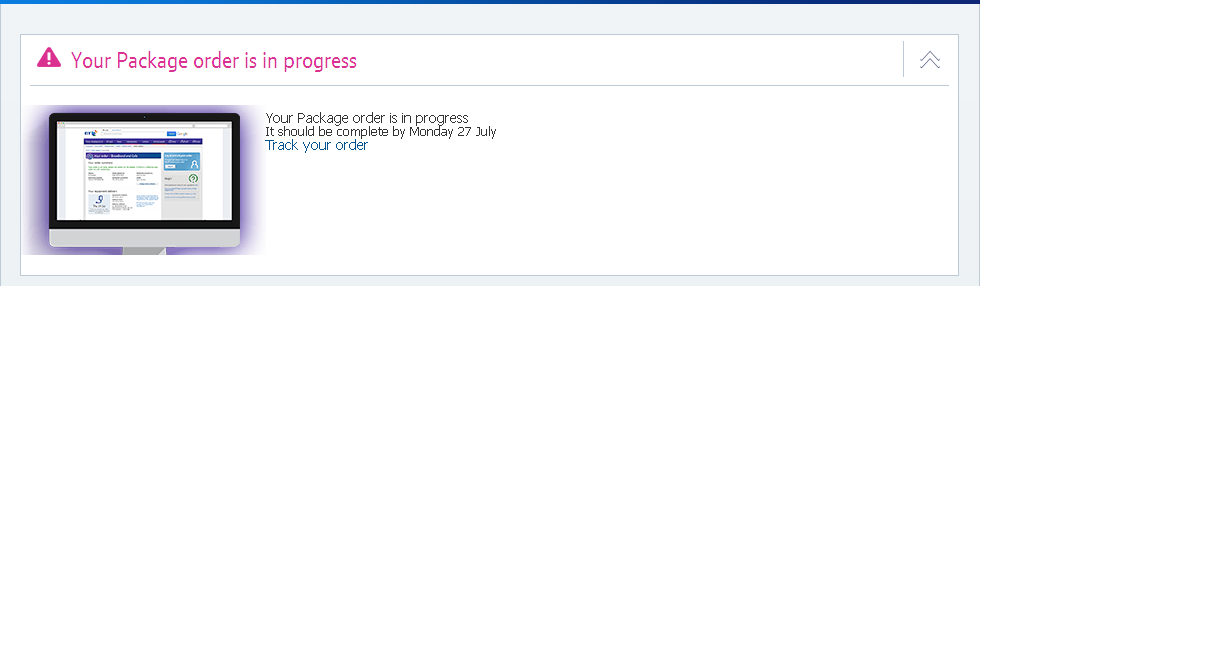Click the 'Monday 27 July' completion date text

452,132
